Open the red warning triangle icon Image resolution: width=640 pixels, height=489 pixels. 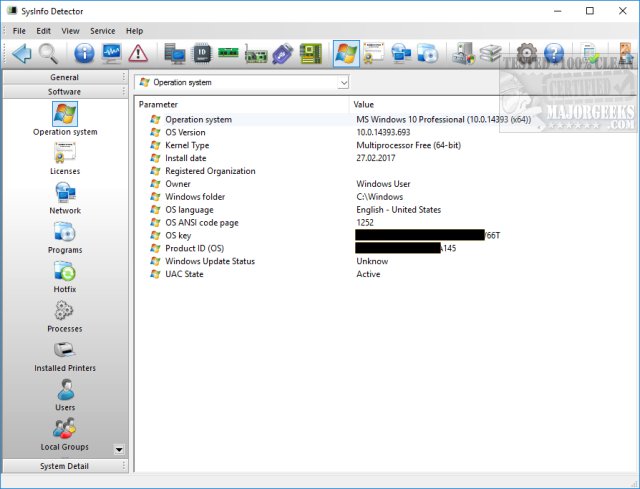click(138, 53)
